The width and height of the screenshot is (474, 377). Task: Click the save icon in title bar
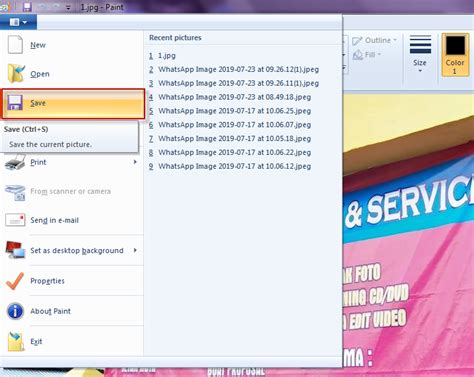point(27,7)
